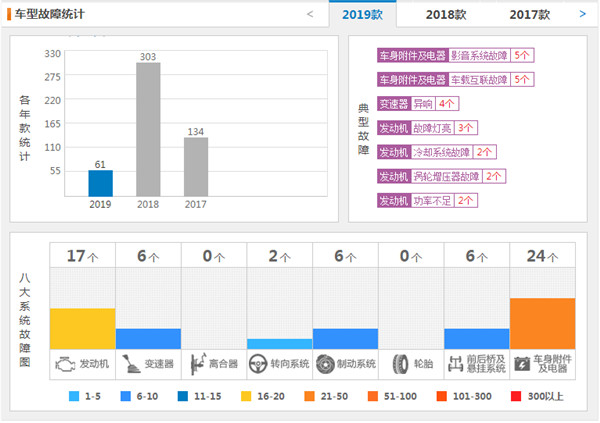Click the blue 2019 bar in chart
The width and height of the screenshot is (600, 423).
click(100, 183)
